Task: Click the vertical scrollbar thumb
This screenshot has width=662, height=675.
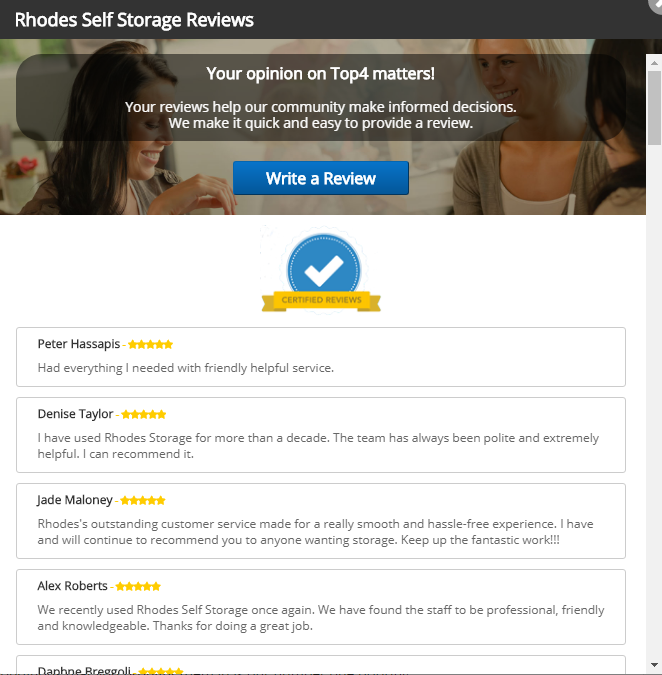Action: (654, 108)
